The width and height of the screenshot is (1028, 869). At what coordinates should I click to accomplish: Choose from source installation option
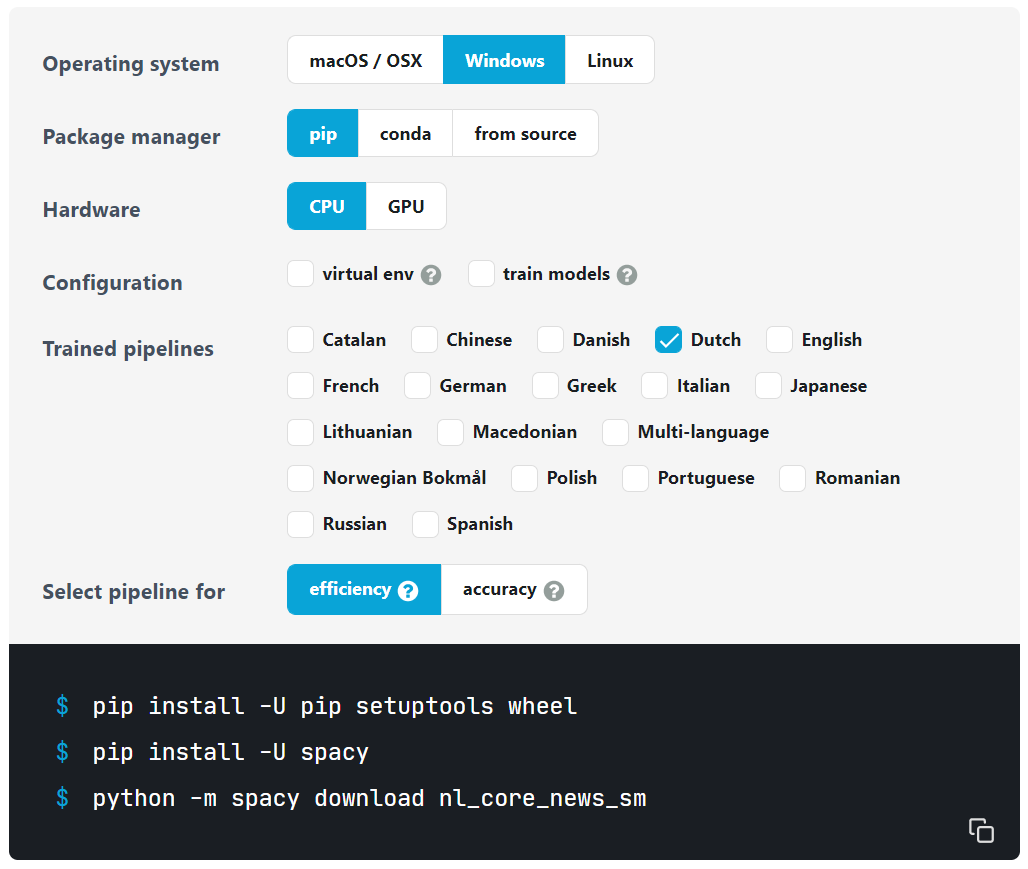coord(525,134)
